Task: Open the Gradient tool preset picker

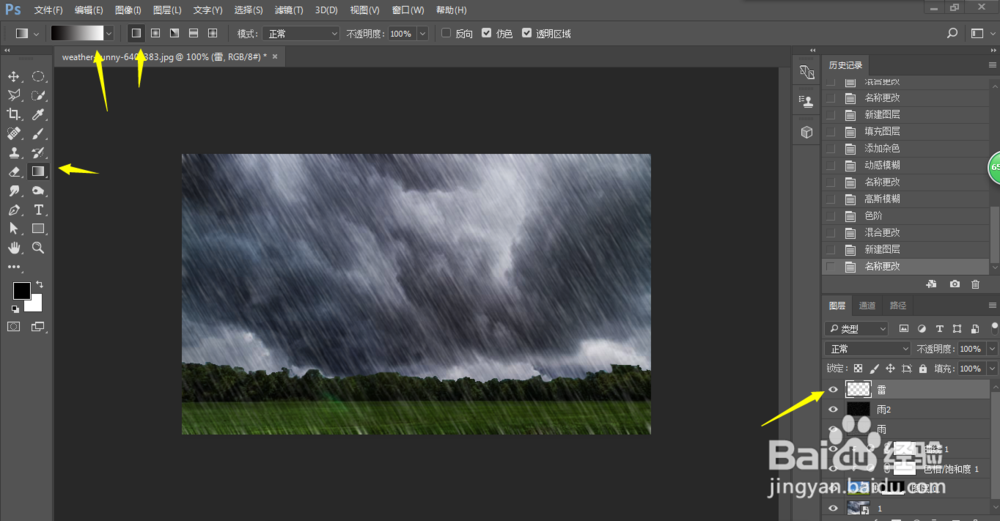Action: click(x=27, y=33)
